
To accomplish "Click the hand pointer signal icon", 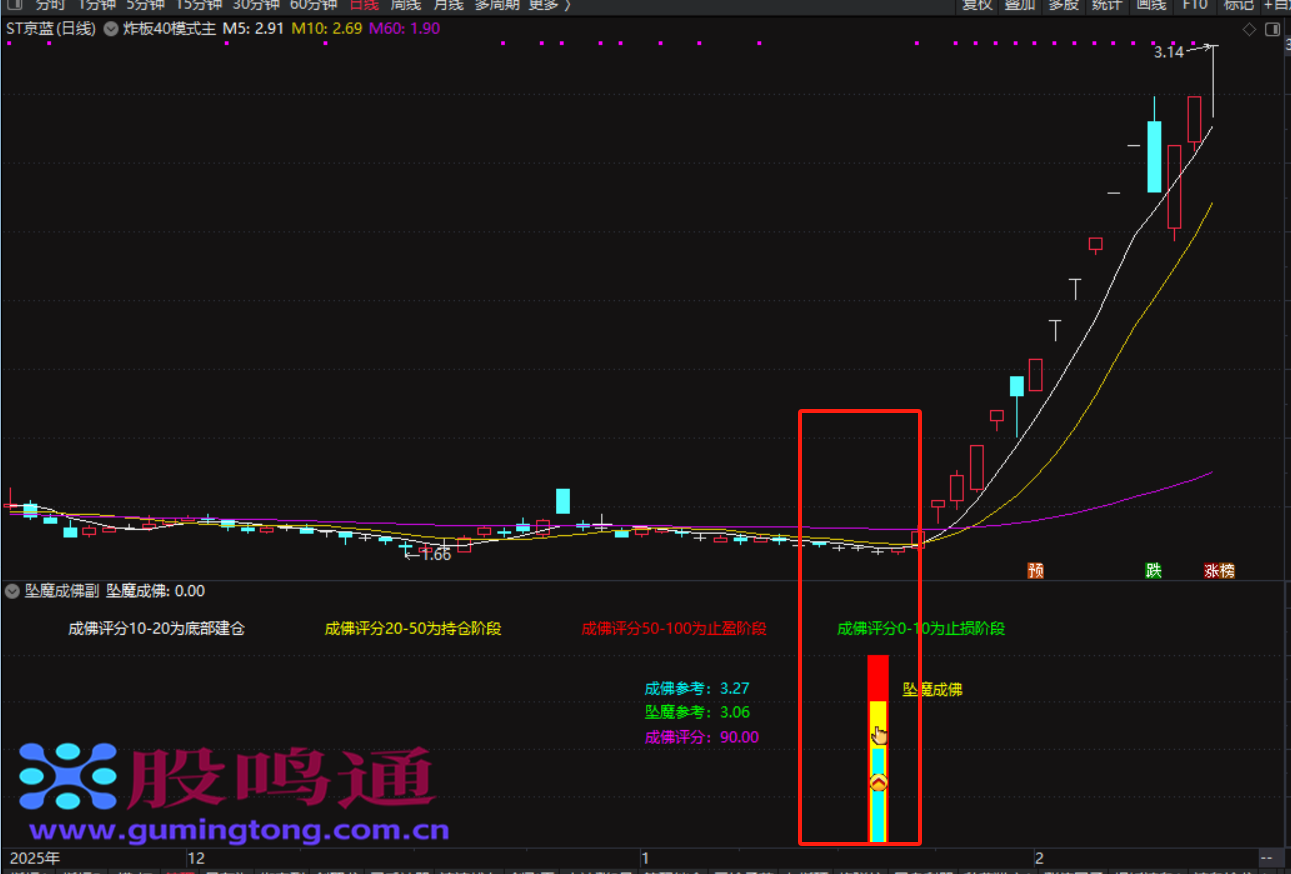I will [879, 736].
